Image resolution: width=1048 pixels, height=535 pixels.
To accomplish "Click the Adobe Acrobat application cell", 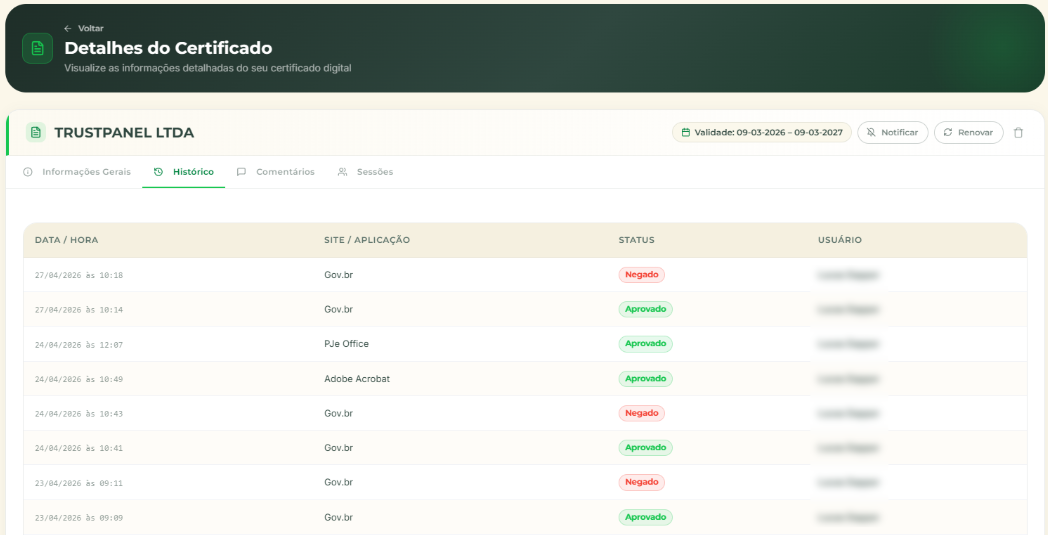I will coord(357,379).
